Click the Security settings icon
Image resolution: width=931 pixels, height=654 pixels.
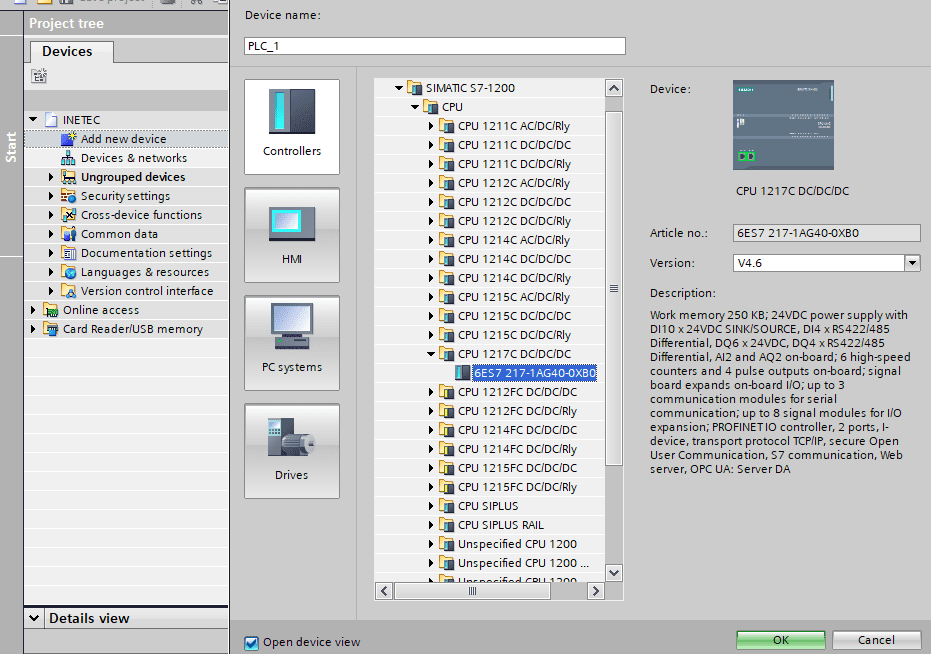[x=69, y=196]
